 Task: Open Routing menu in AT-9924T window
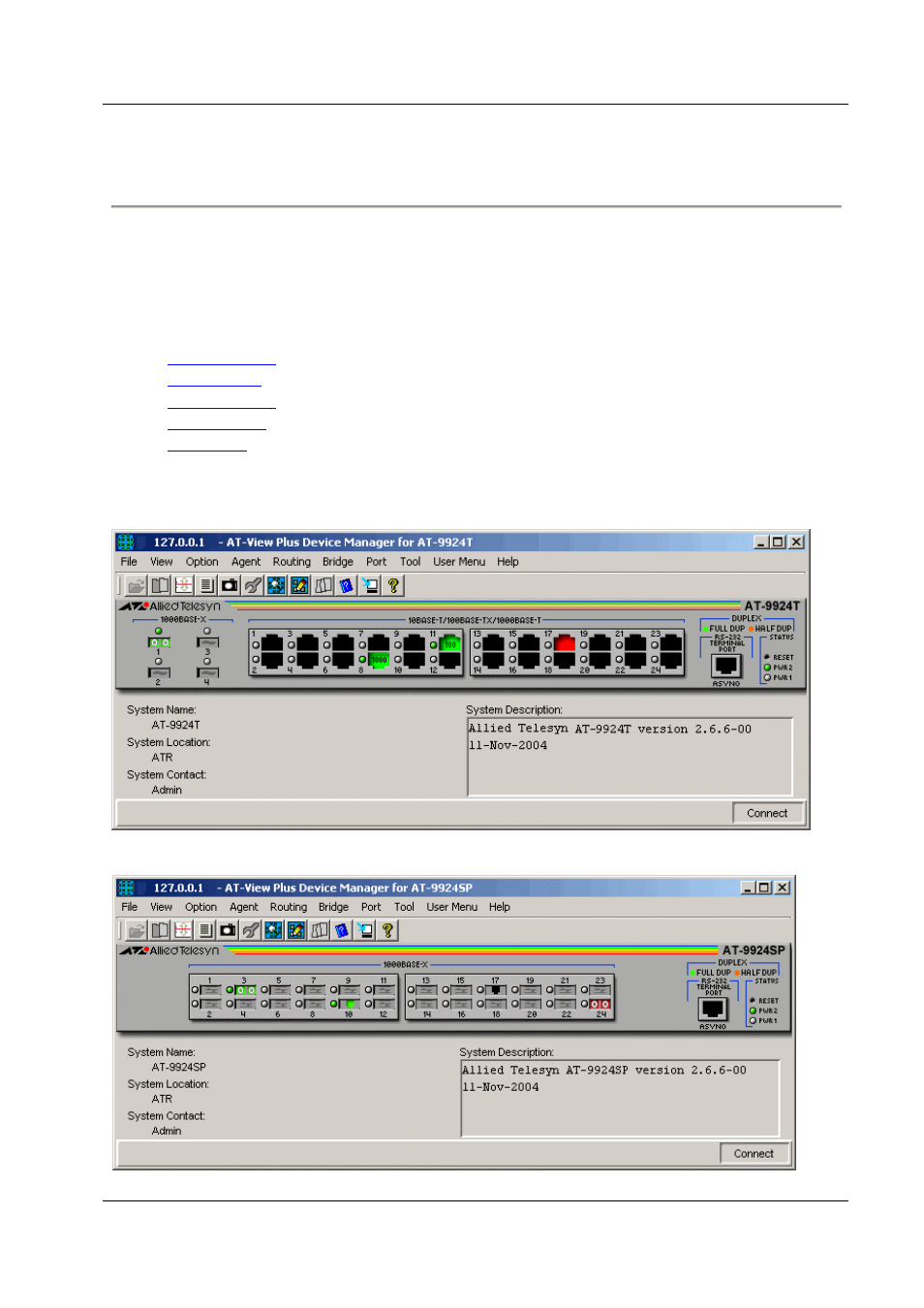coord(292,562)
